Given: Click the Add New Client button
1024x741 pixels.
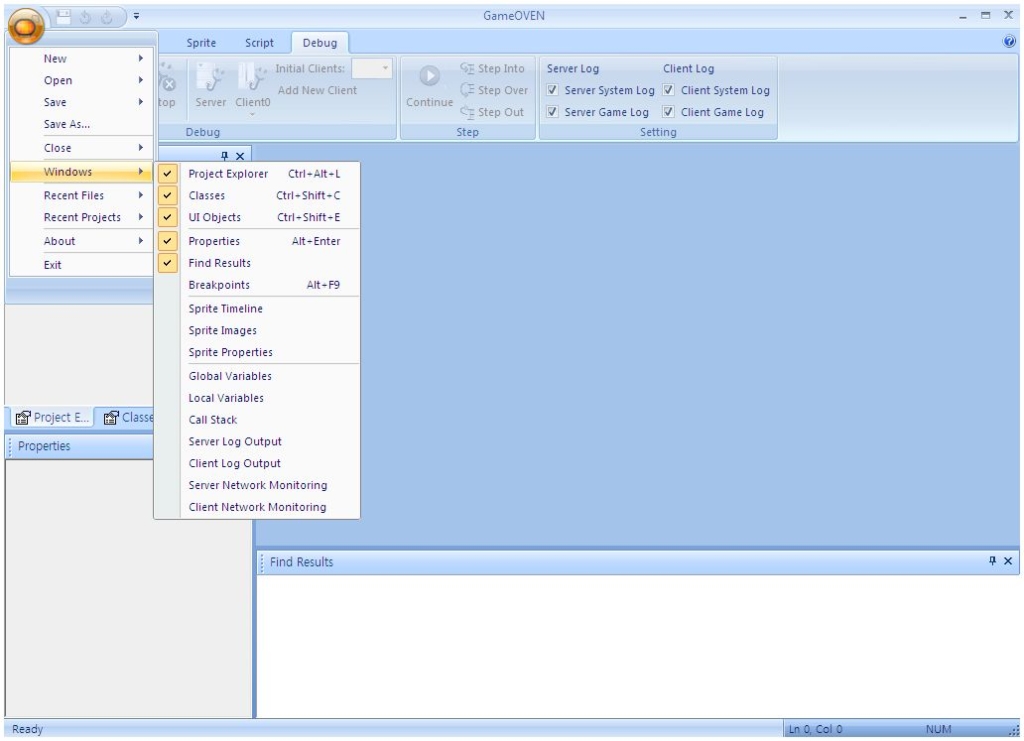Looking at the screenshot, I should 317,90.
